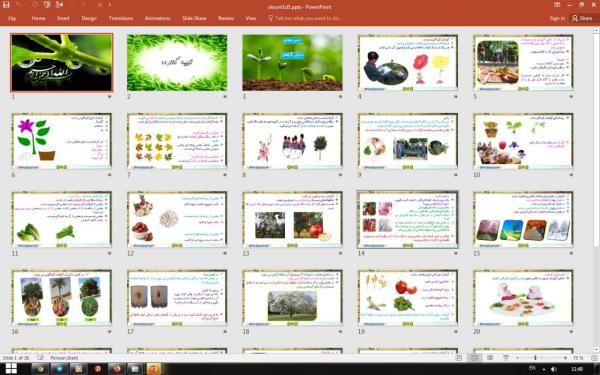Click zoom in plus button
This screenshot has width=600, height=375.
(x=565, y=358)
